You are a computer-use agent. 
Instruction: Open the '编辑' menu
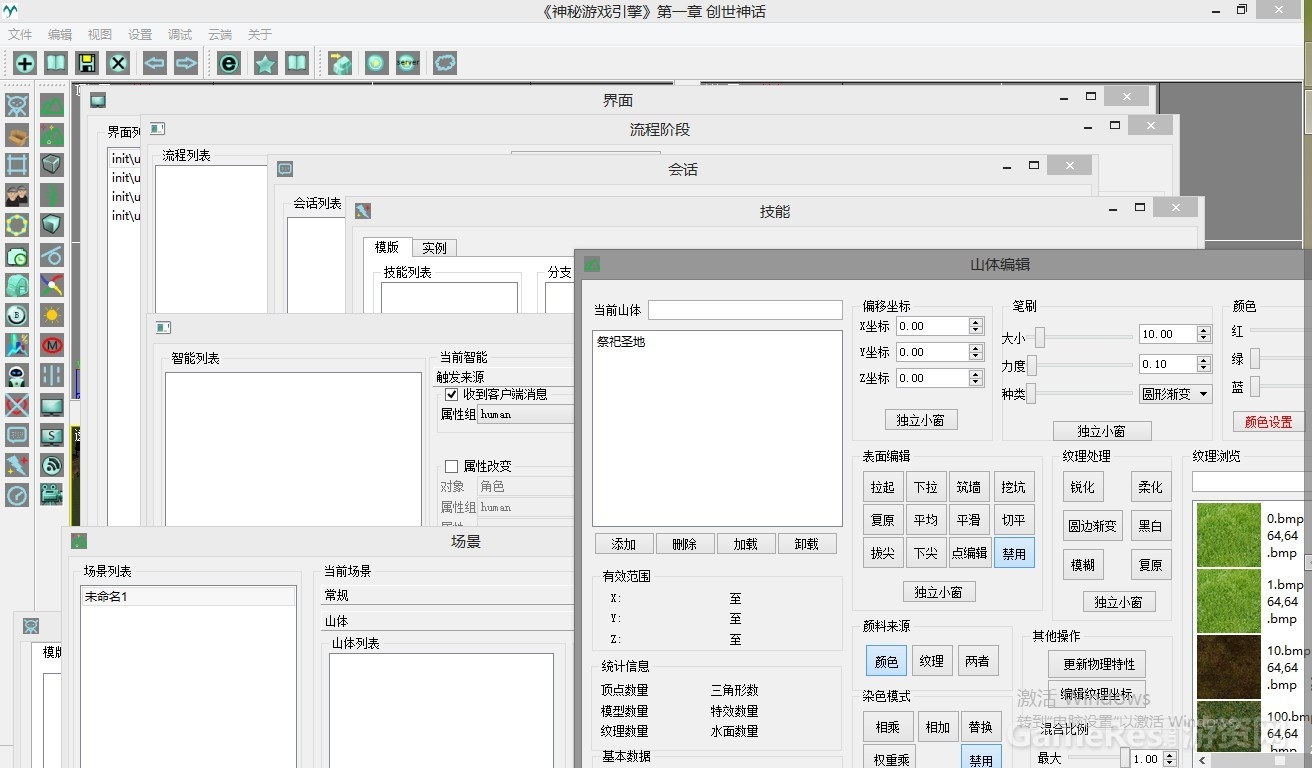tap(60, 34)
